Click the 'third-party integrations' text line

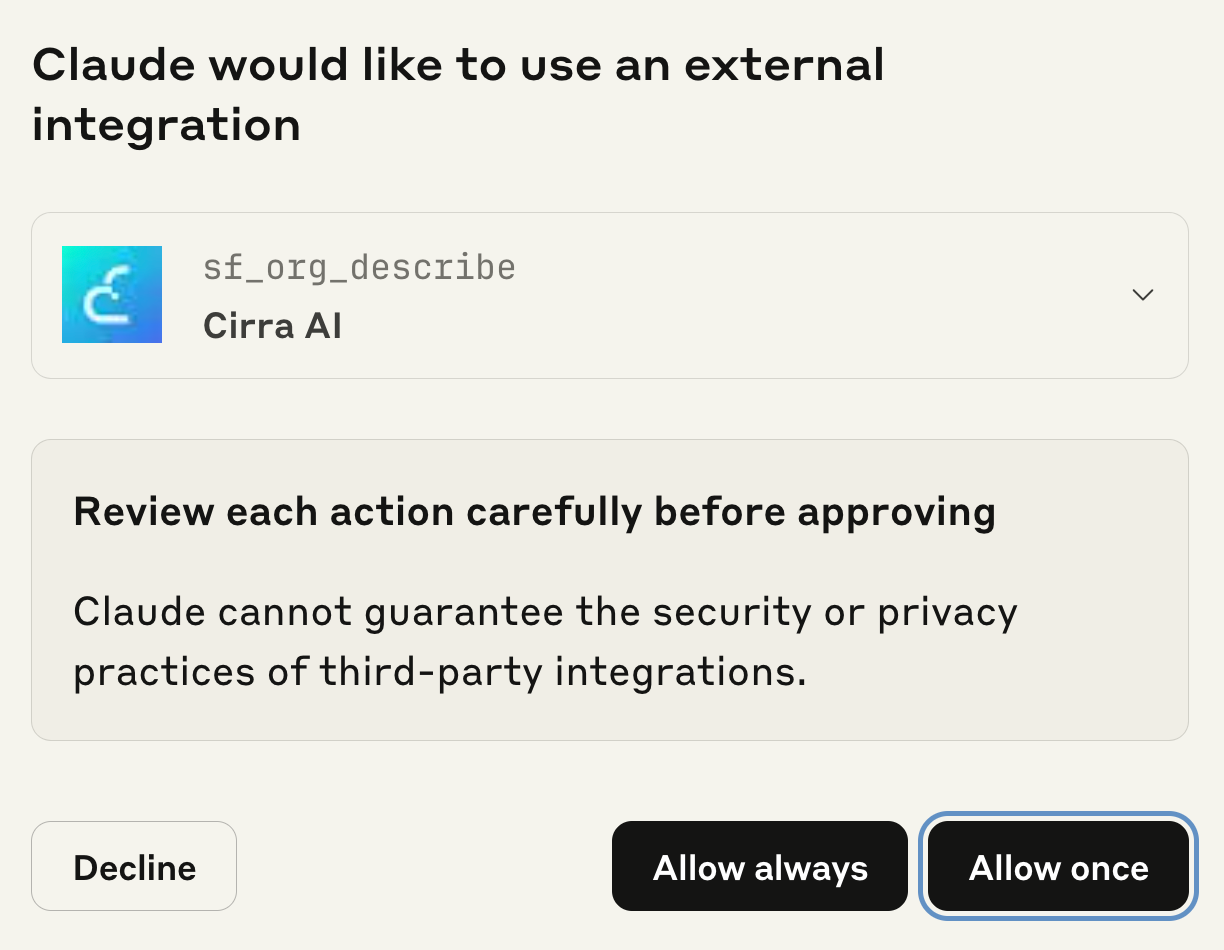(x=440, y=671)
